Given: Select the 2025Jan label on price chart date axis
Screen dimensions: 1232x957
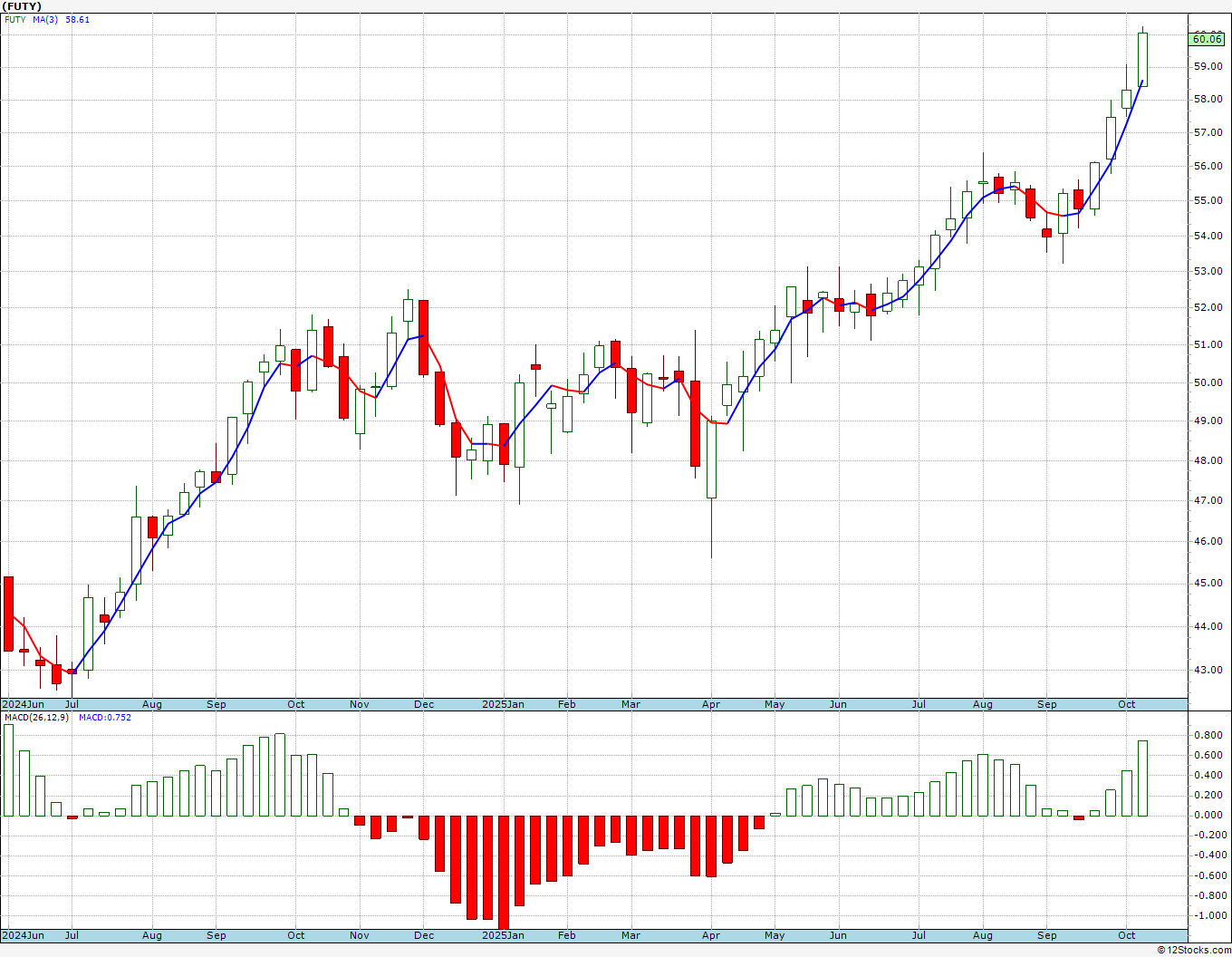Looking at the screenshot, I should pos(503,704).
